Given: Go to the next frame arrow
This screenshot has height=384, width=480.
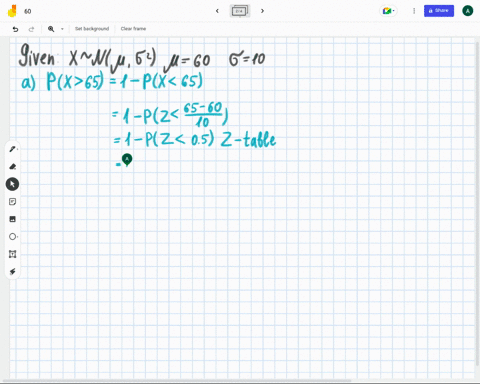Looking at the screenshot, I should 262,11.
